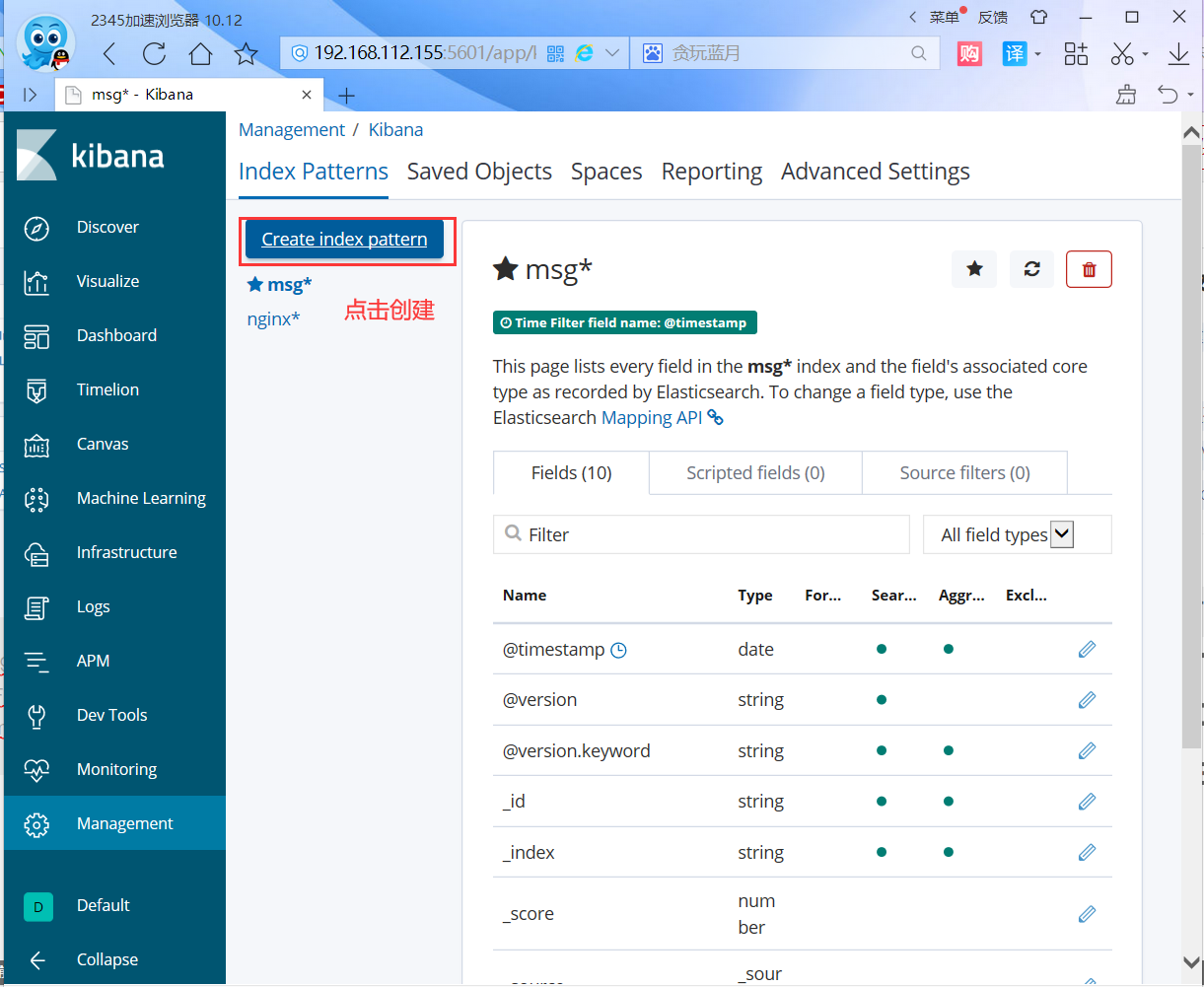Image resolution: width=1204 pixels, height=987 pixels.
Task: Open the Dashboard icon in sidebar
Action: tap(36, 336)
